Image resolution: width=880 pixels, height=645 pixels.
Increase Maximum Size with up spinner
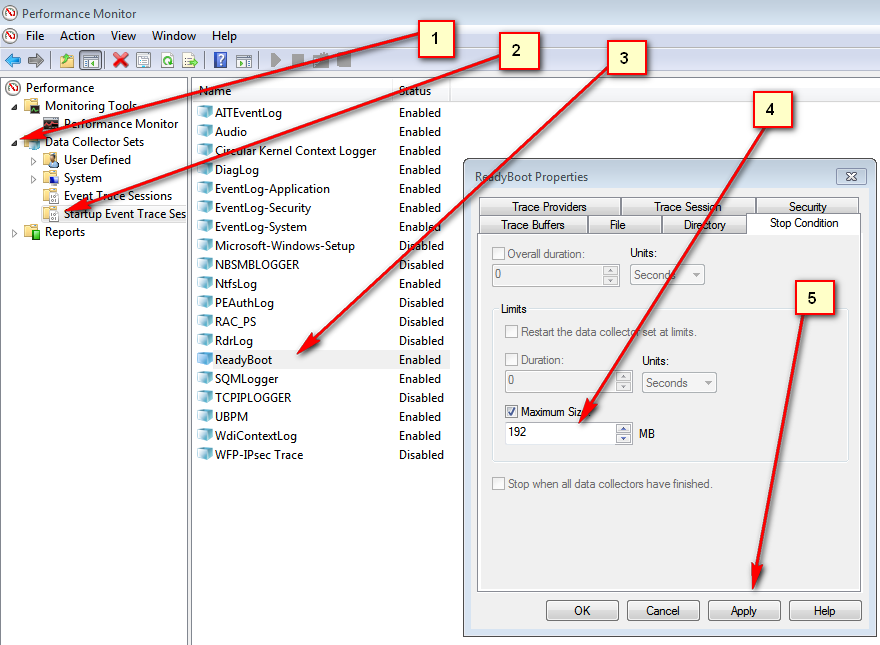pyautogui.click(x=624, y=428)
